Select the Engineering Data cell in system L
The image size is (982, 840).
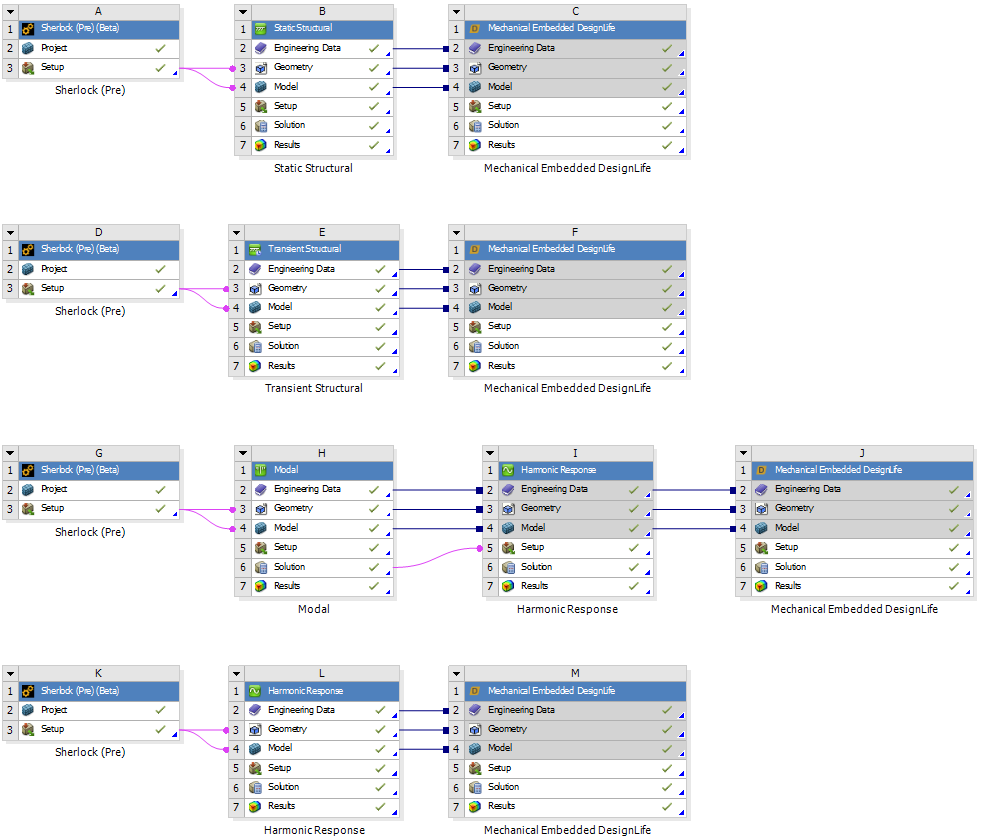click(322, 710)
